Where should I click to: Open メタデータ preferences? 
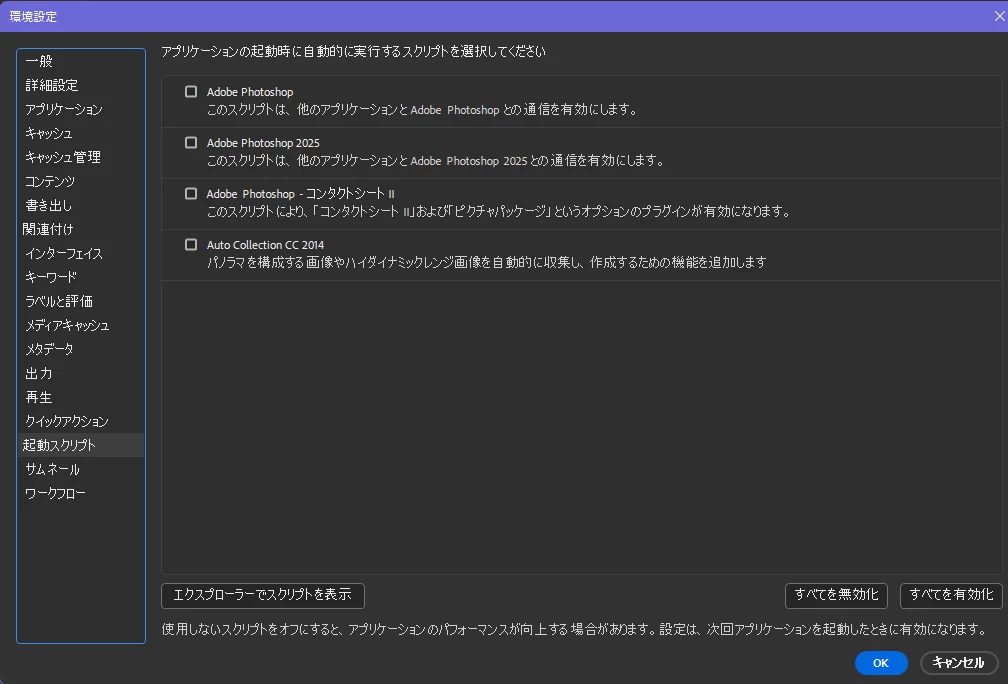81,349
